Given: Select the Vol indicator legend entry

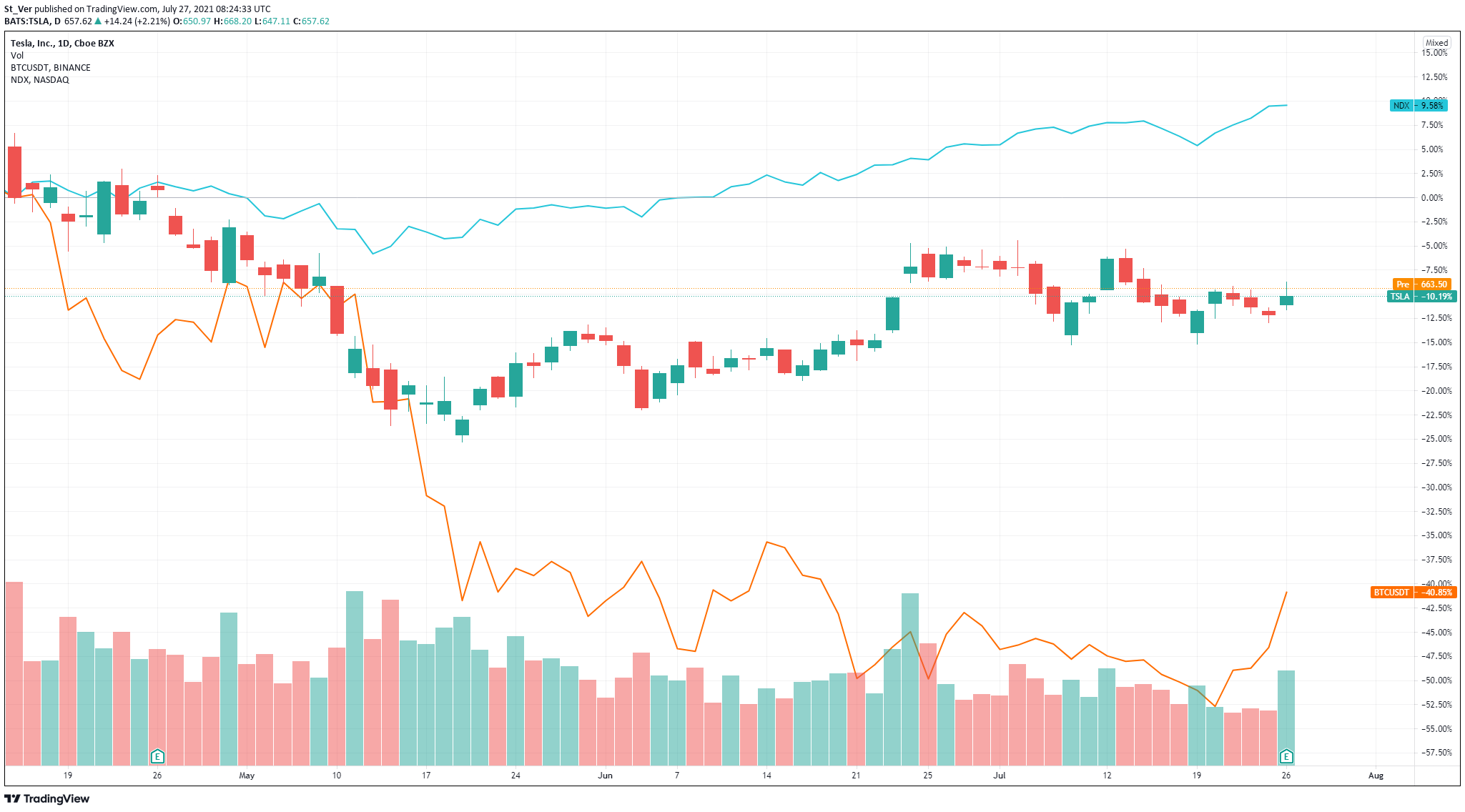Looking at the screenshot, I should click(x=17, y=56).
